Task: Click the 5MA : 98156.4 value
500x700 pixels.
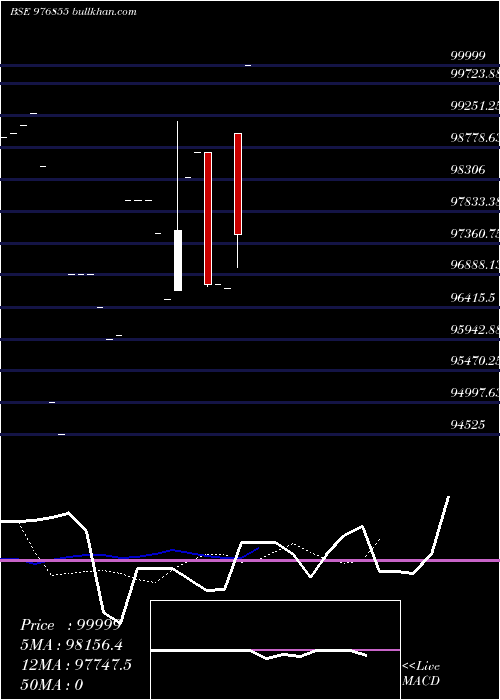Action: point(72,645)
